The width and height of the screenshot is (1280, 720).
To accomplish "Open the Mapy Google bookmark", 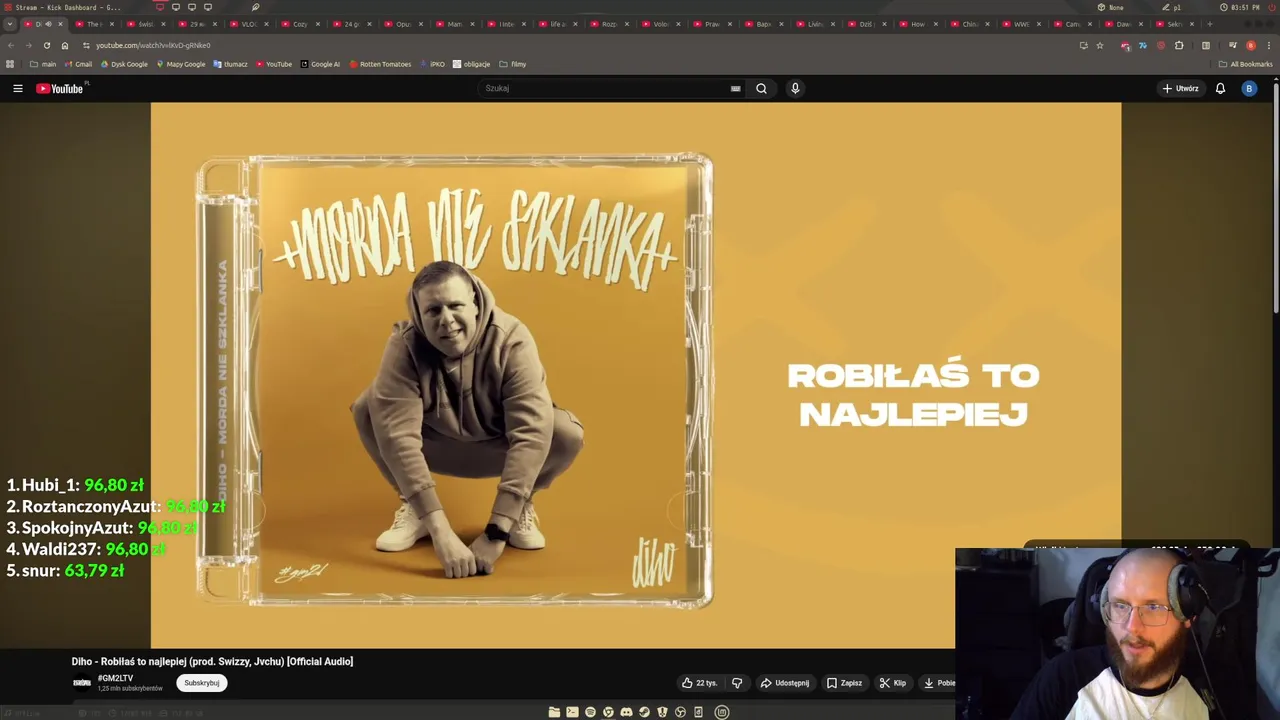I will coord(181,64).
